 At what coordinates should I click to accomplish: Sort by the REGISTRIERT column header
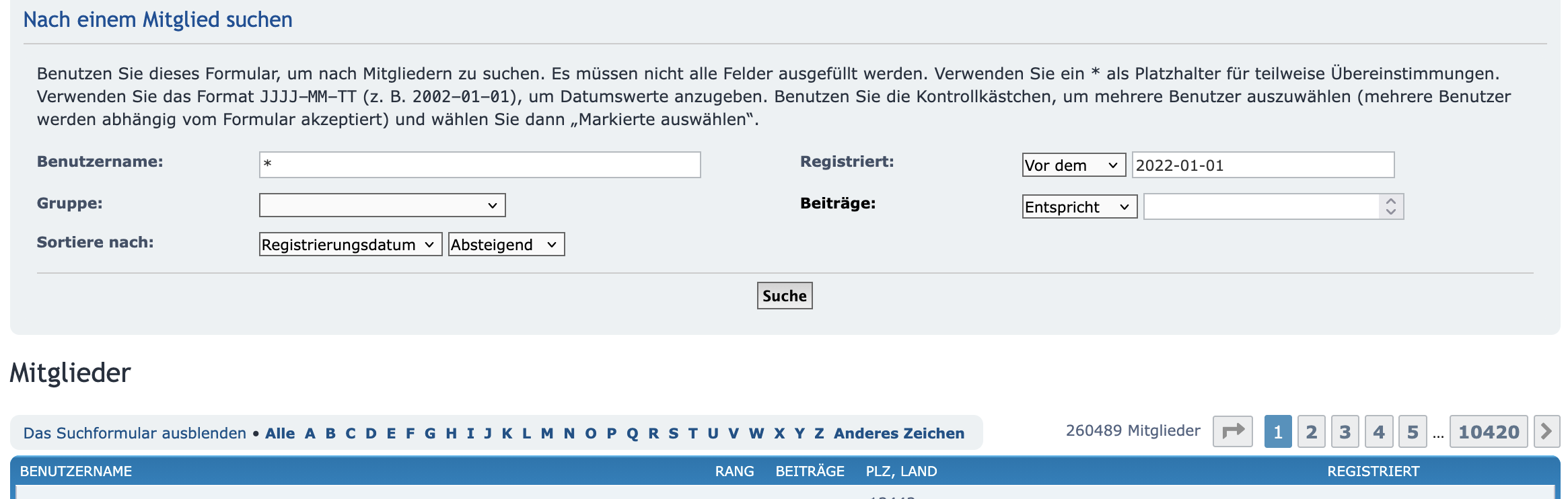point(1373,471)
